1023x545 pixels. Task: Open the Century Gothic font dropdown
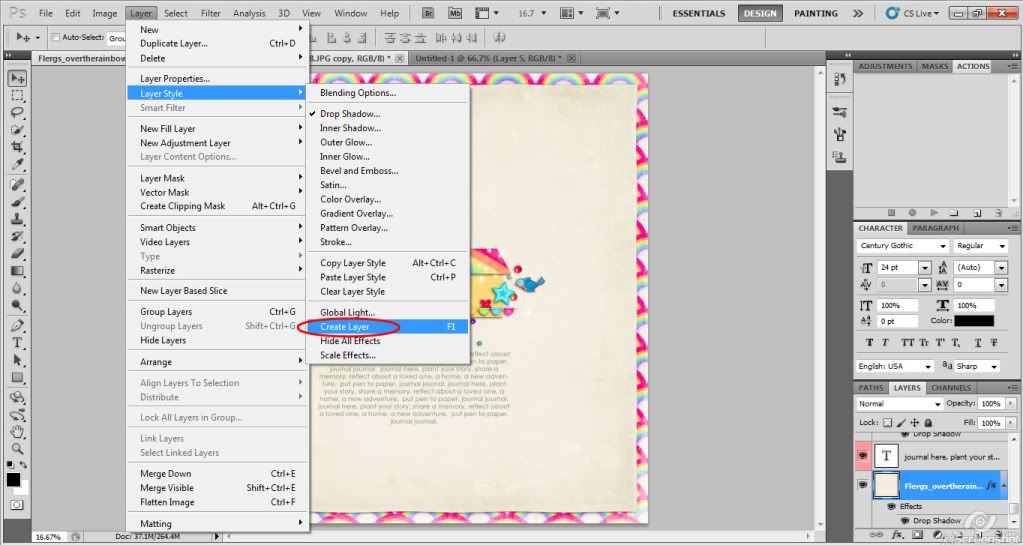click(903, 246)
